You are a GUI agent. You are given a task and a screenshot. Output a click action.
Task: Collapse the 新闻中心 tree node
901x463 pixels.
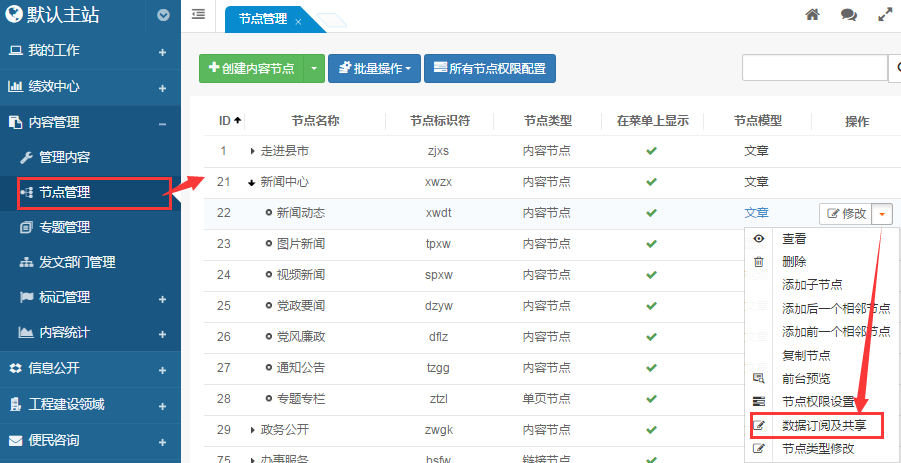click(252, 183)
